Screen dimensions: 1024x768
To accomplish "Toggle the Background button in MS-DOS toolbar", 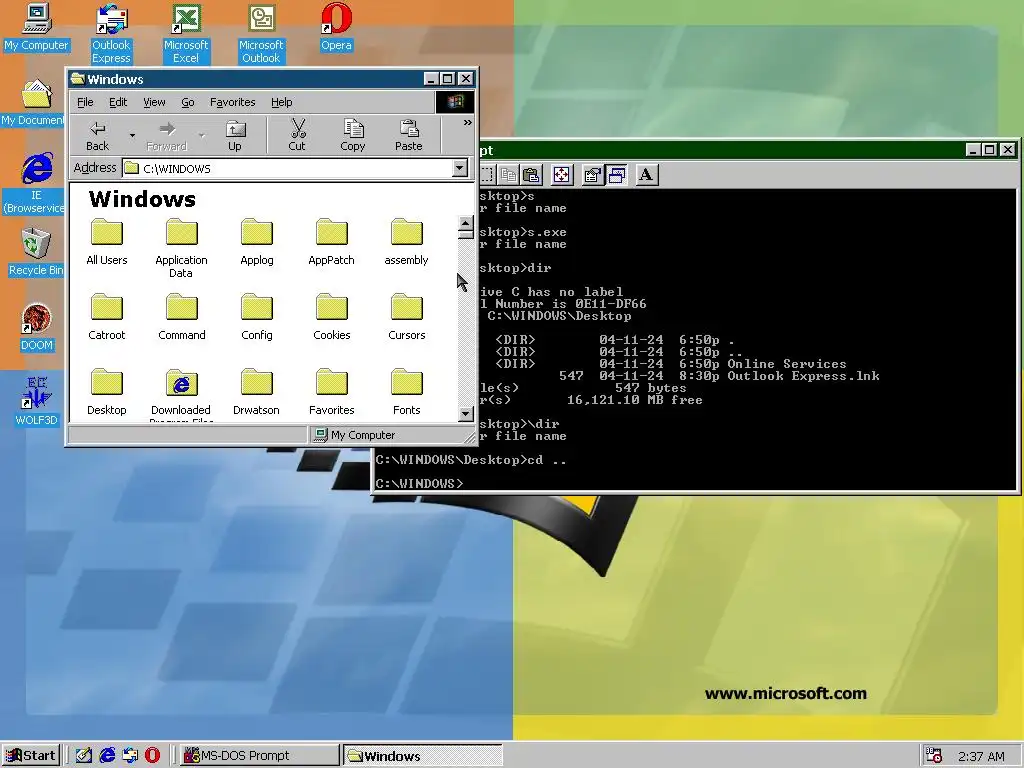I will coord(616,174).
